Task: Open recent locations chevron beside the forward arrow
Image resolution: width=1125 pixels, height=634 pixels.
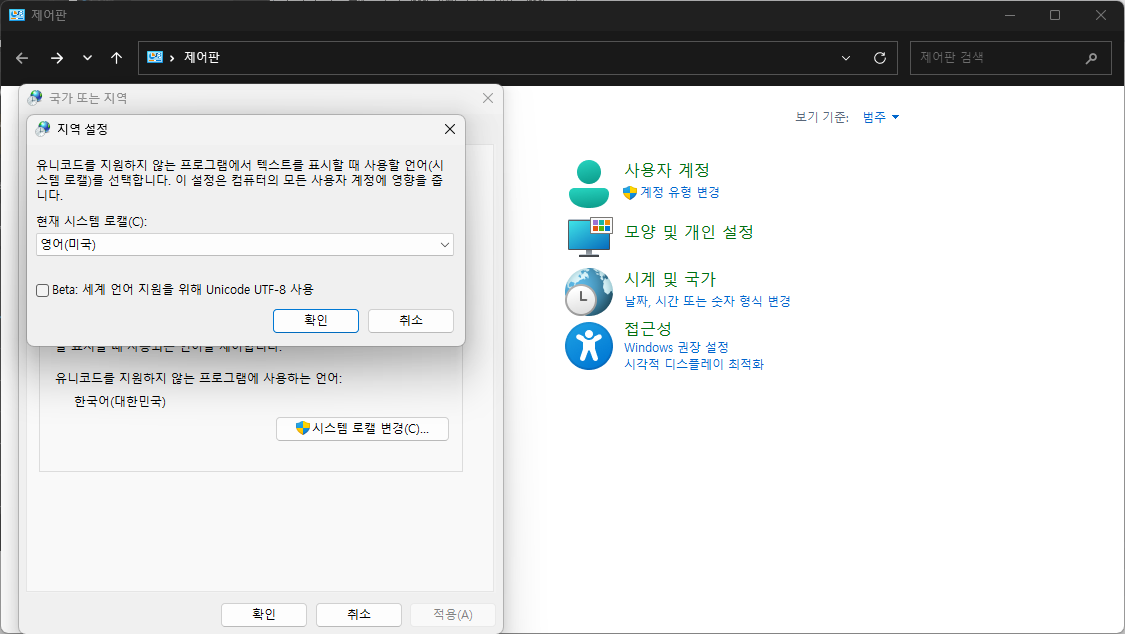Action: pyautogui.click(x=88, y=58)
